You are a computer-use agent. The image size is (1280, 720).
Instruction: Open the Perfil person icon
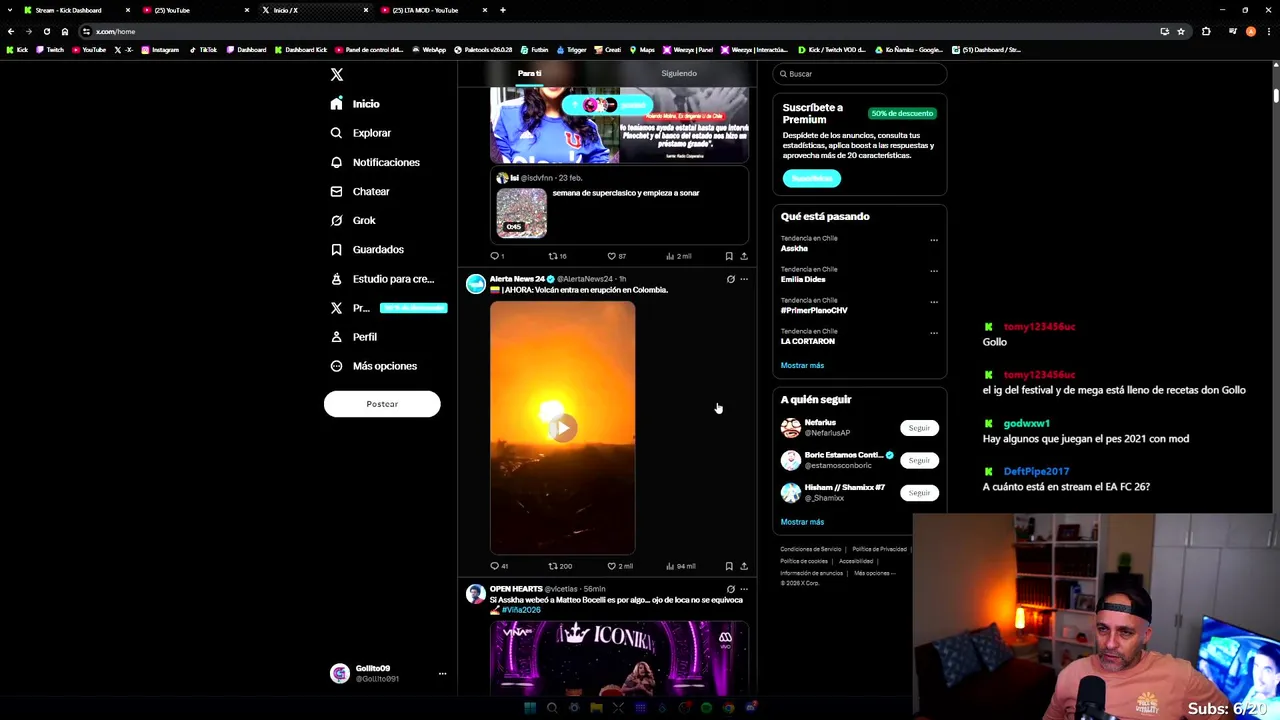click(x=336, y=337)
